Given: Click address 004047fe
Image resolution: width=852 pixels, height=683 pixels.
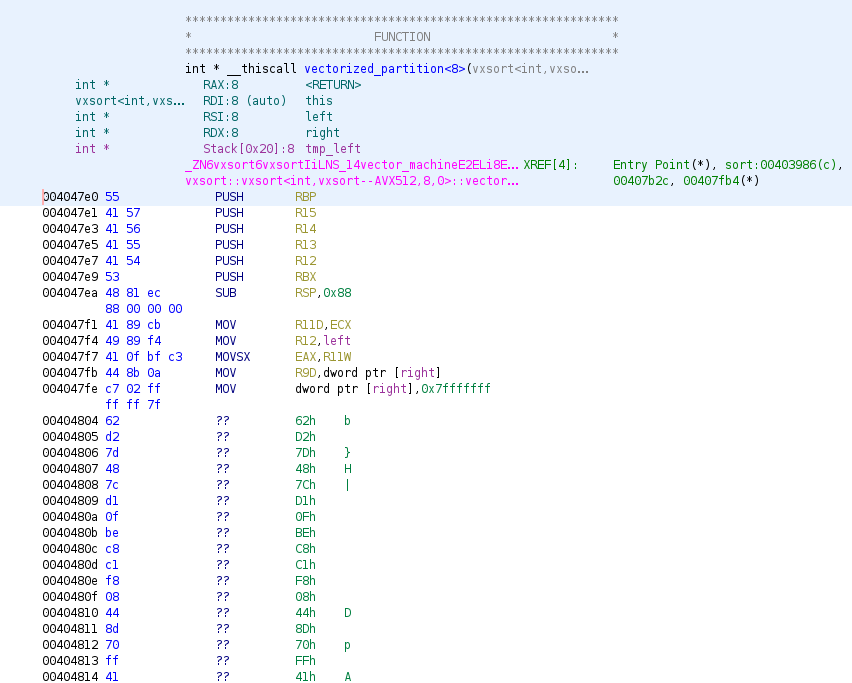Looking at the screenshot, I should click(x=70, y=389).
